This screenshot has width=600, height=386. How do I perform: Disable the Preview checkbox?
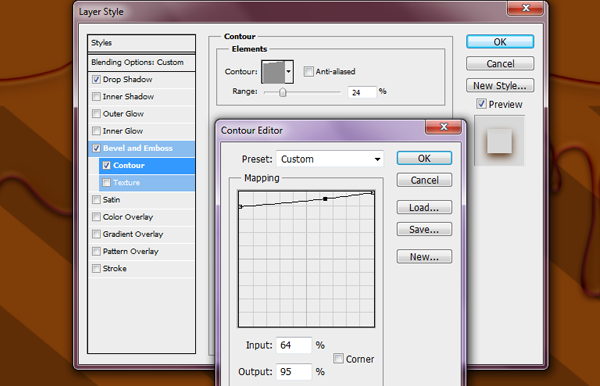pos(481,104)
